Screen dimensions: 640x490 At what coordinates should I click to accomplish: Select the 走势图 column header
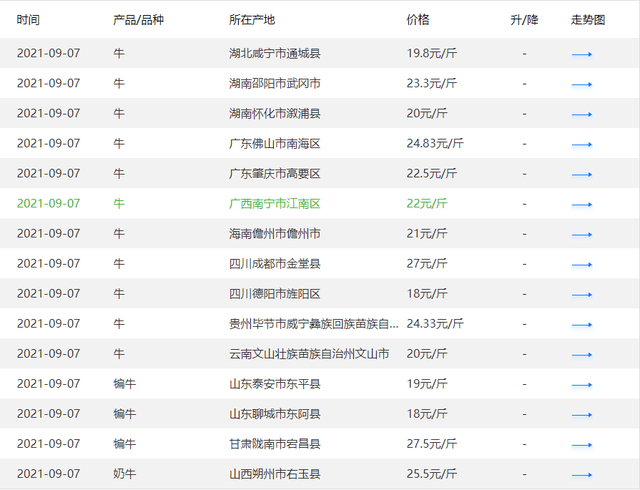click(588, 20)
